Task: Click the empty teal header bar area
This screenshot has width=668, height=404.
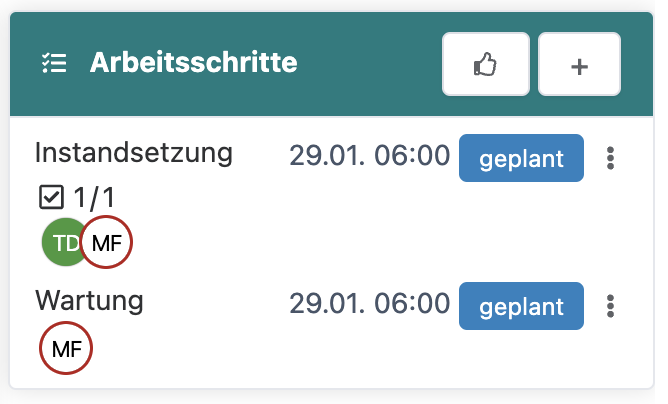Action: (370, 64)
